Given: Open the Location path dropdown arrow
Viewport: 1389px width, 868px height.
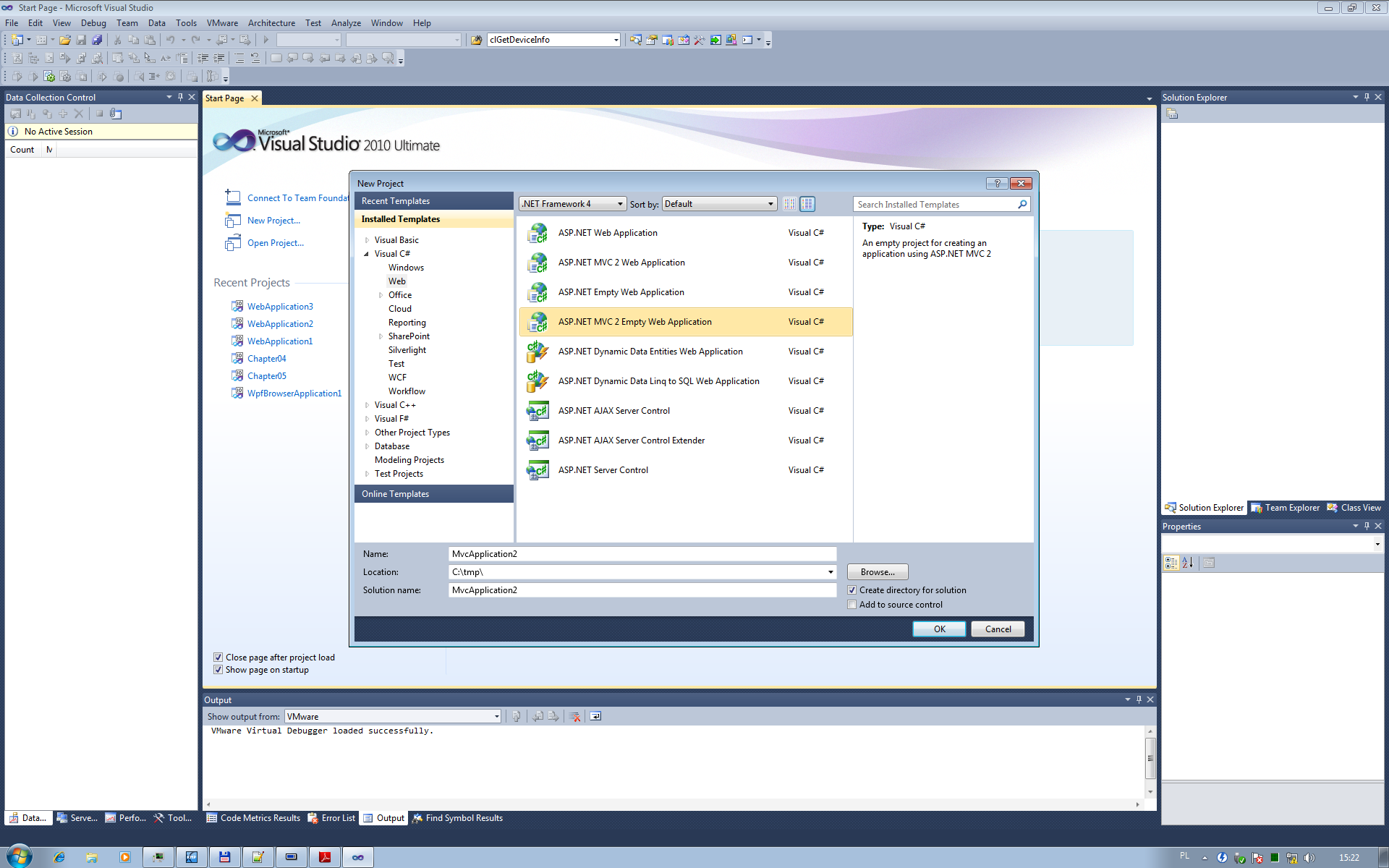Looking at the screenshot, I should click(x=831, y=572).
